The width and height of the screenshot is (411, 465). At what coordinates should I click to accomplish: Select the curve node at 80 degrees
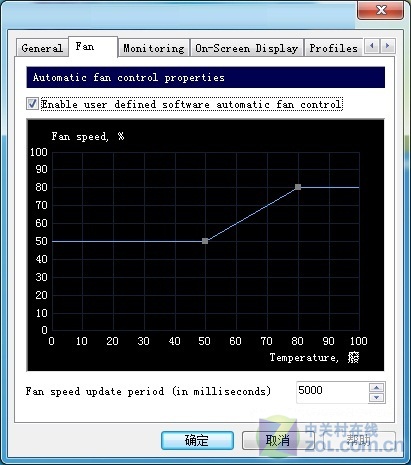tap(298, 187)
